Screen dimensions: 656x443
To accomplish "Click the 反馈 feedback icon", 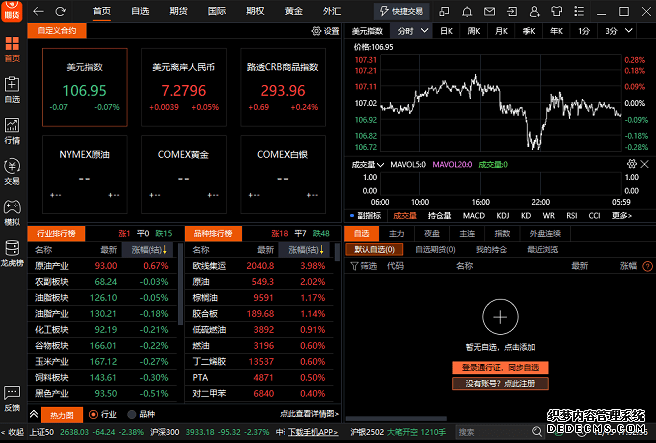I will pyautogui.click(x=12, y=397).
